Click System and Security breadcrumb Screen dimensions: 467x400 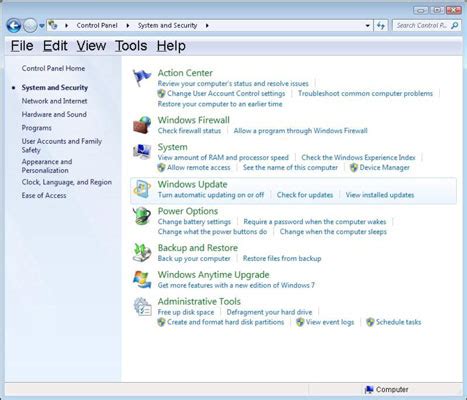click(x=167, y=25)
